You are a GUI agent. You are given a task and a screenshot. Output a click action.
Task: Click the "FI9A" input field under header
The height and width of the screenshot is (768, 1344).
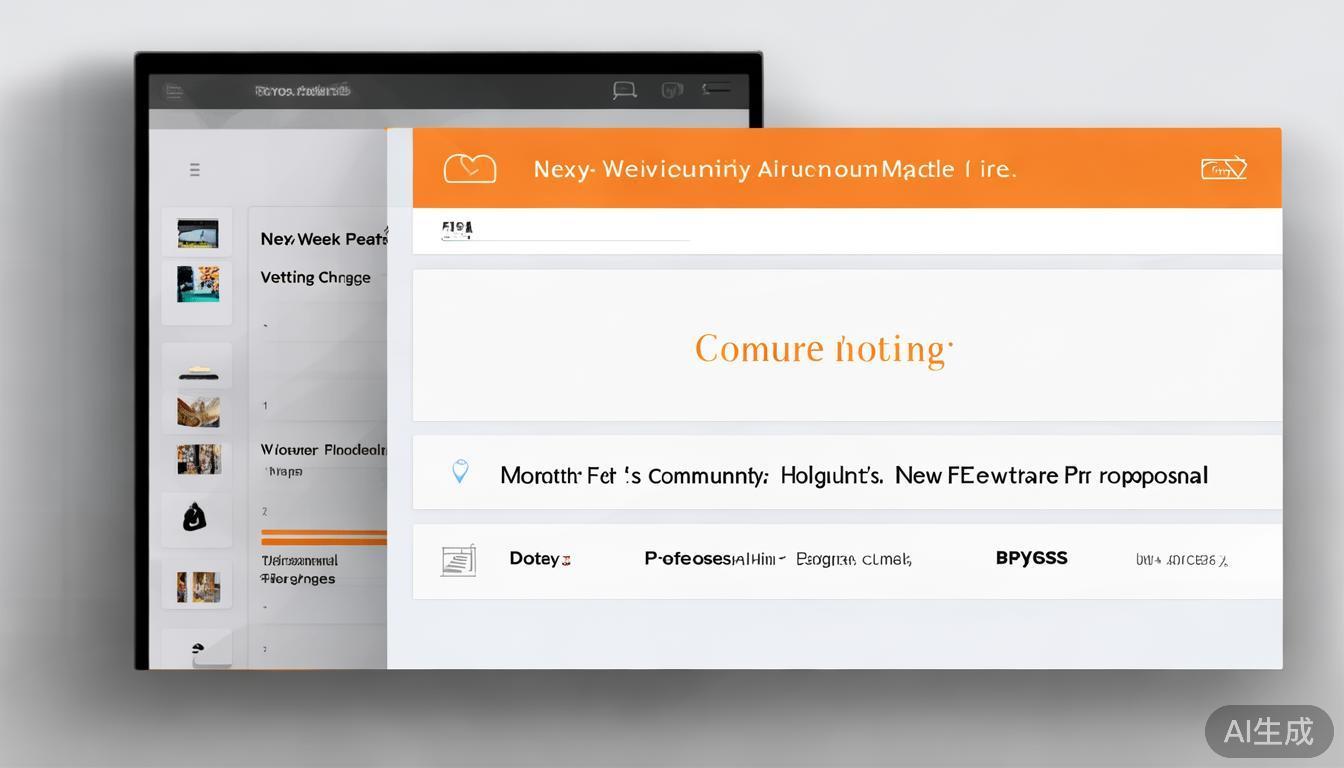tap(565, 231)
